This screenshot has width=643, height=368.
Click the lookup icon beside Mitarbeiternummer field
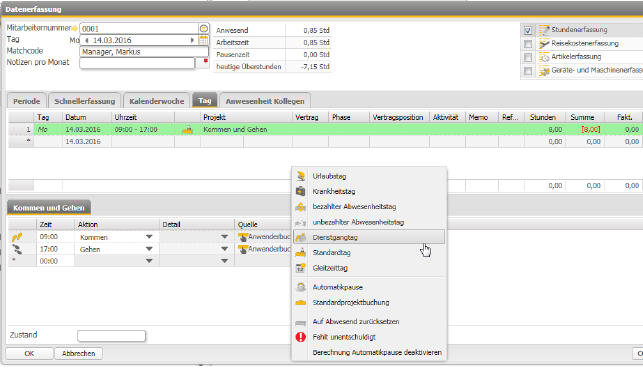click(203, 28)
